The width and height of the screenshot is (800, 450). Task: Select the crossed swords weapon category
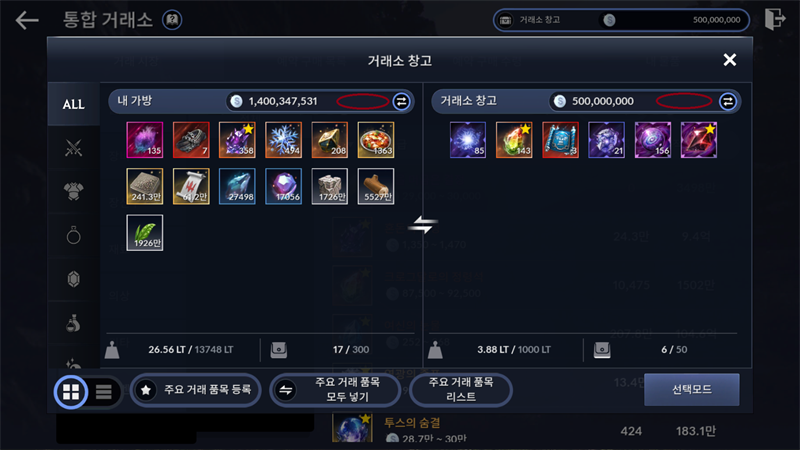coord(73,148)
